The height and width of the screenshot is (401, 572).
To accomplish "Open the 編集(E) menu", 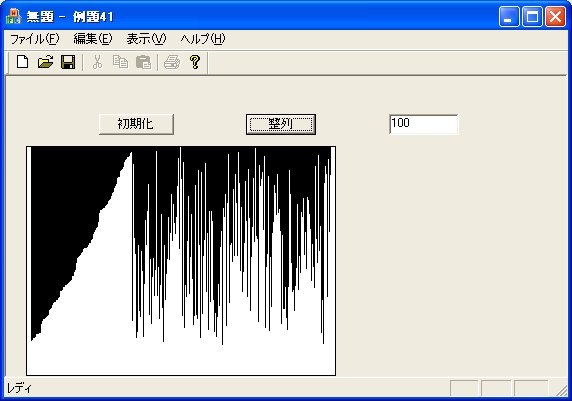I will (x=93, y=39).
